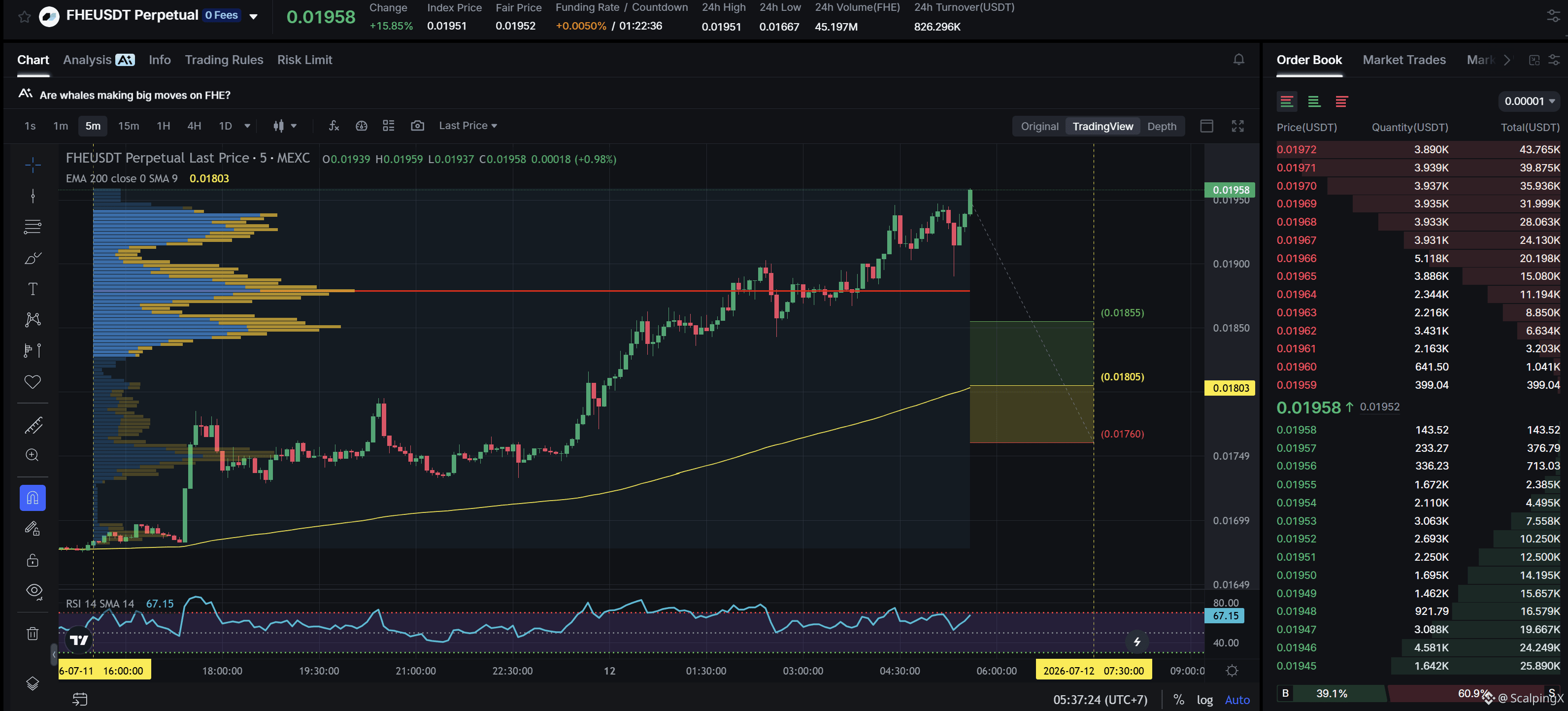Screen dimensions: 1568x711
Task: Toggle log price scale
Action: (x=1204, y=700)
